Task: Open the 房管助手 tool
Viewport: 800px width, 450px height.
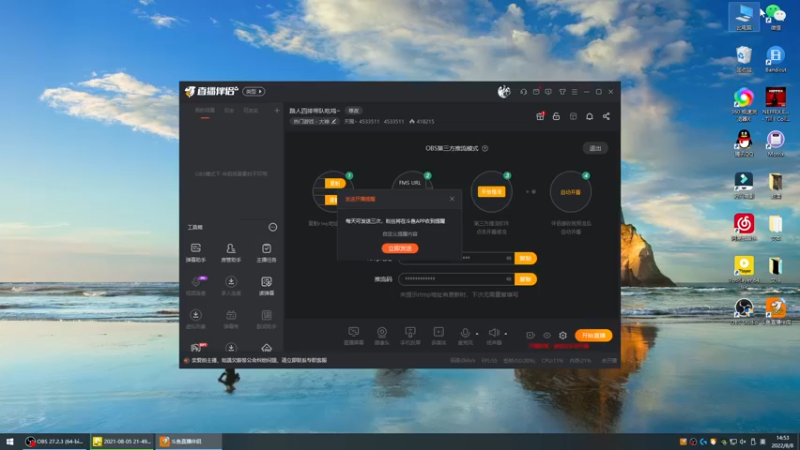Action: 231,253
